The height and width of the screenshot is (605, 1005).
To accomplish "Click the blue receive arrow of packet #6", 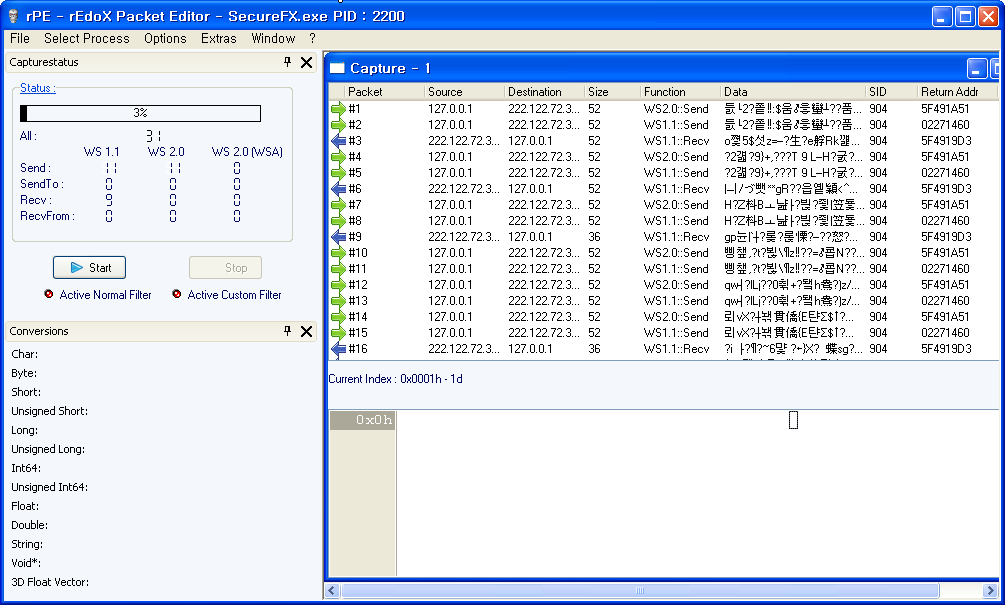I will click(x=338, y=189).
